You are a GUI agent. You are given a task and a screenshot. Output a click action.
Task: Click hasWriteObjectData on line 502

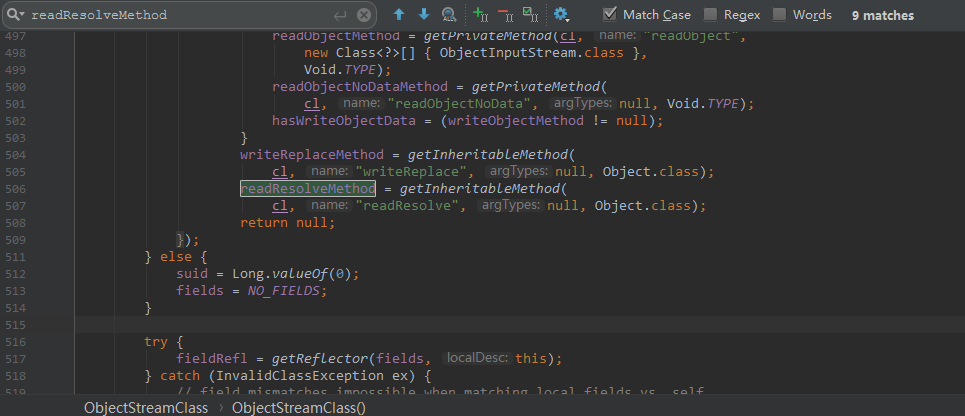344,121
